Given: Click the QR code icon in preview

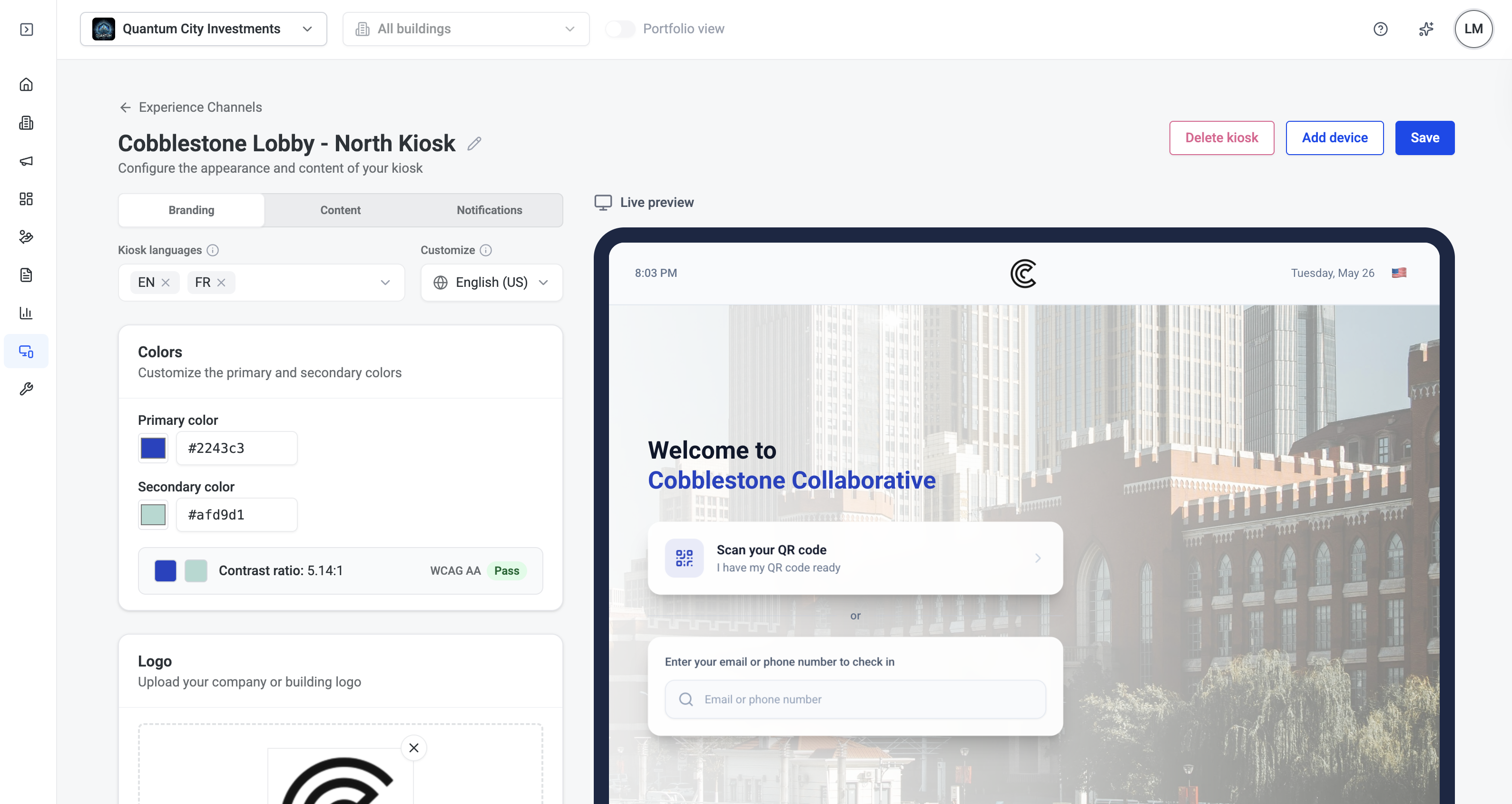Looking at the screenshot, I should [684, 558].
